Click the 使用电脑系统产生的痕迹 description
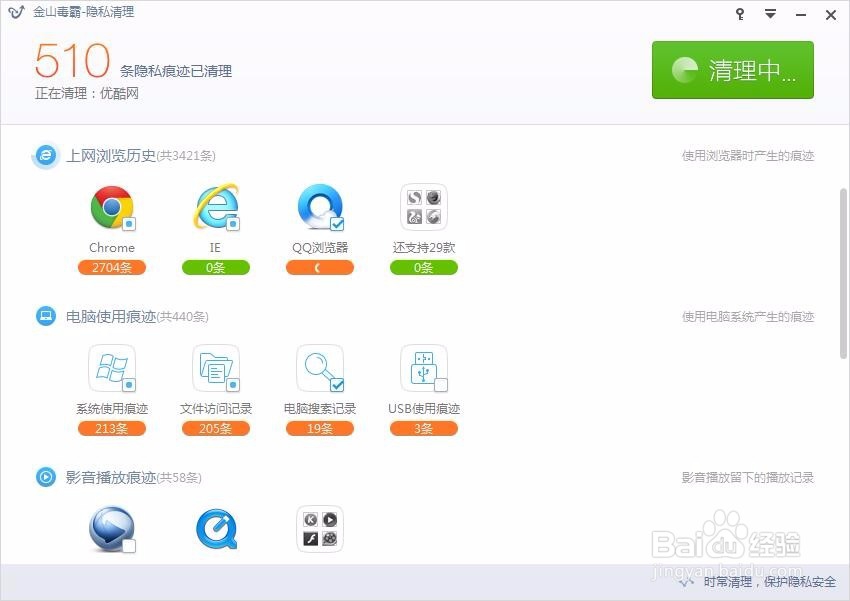Image resolution: width=850 pixels, height=601 pixels. click(748, 316)
